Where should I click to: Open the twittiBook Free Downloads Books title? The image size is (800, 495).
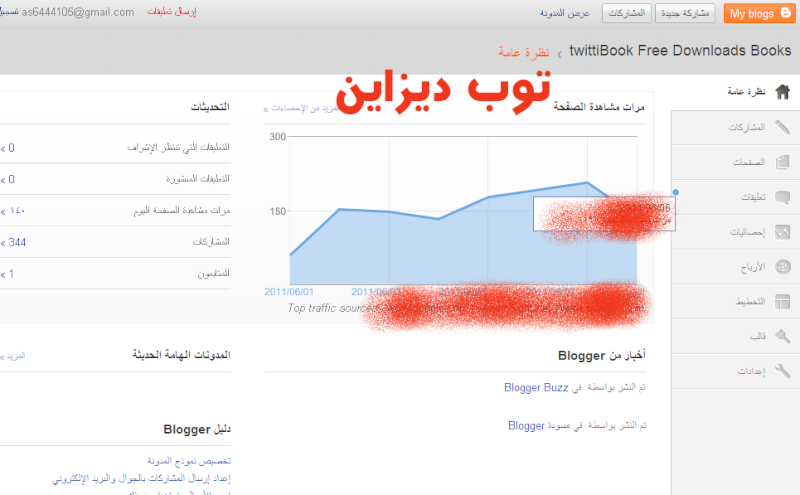[x=680, y=51]
